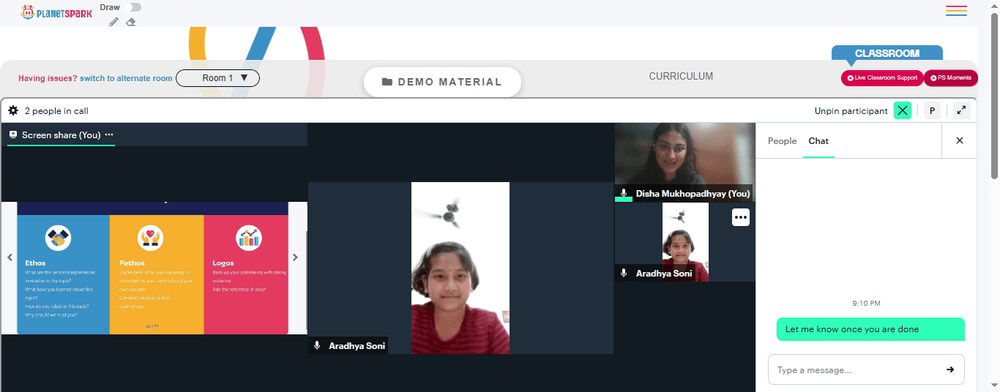Viewport: 1000px width, 392px height.
Task: Select the eraser tool
Action: [131, 22]
